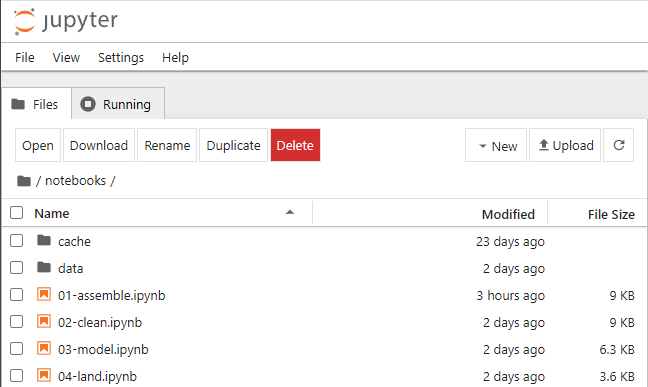Click the '23 days ago' modified value
The width and height of the screenshot is (648, 387).
[x=510, y=241]
